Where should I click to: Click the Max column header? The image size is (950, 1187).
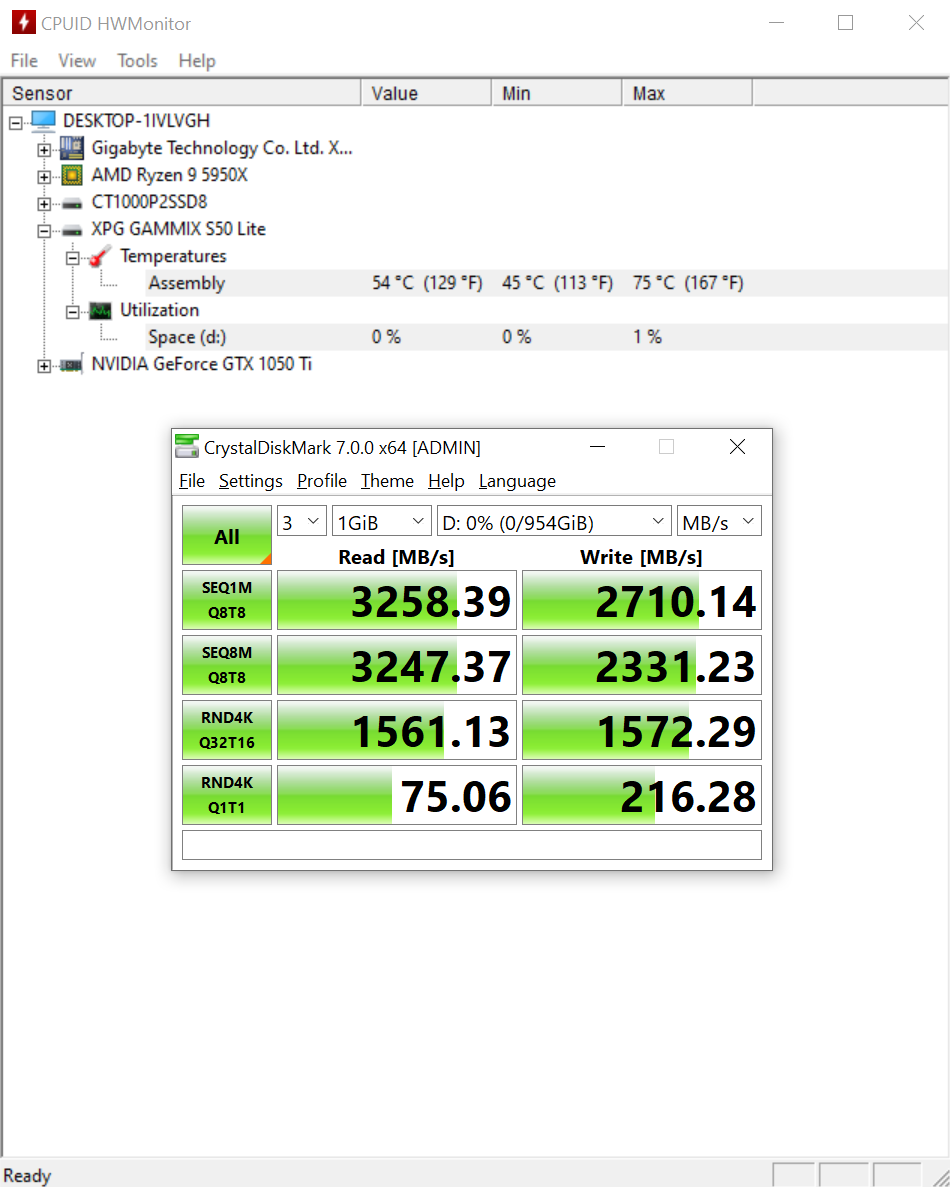tap(687, 93)
